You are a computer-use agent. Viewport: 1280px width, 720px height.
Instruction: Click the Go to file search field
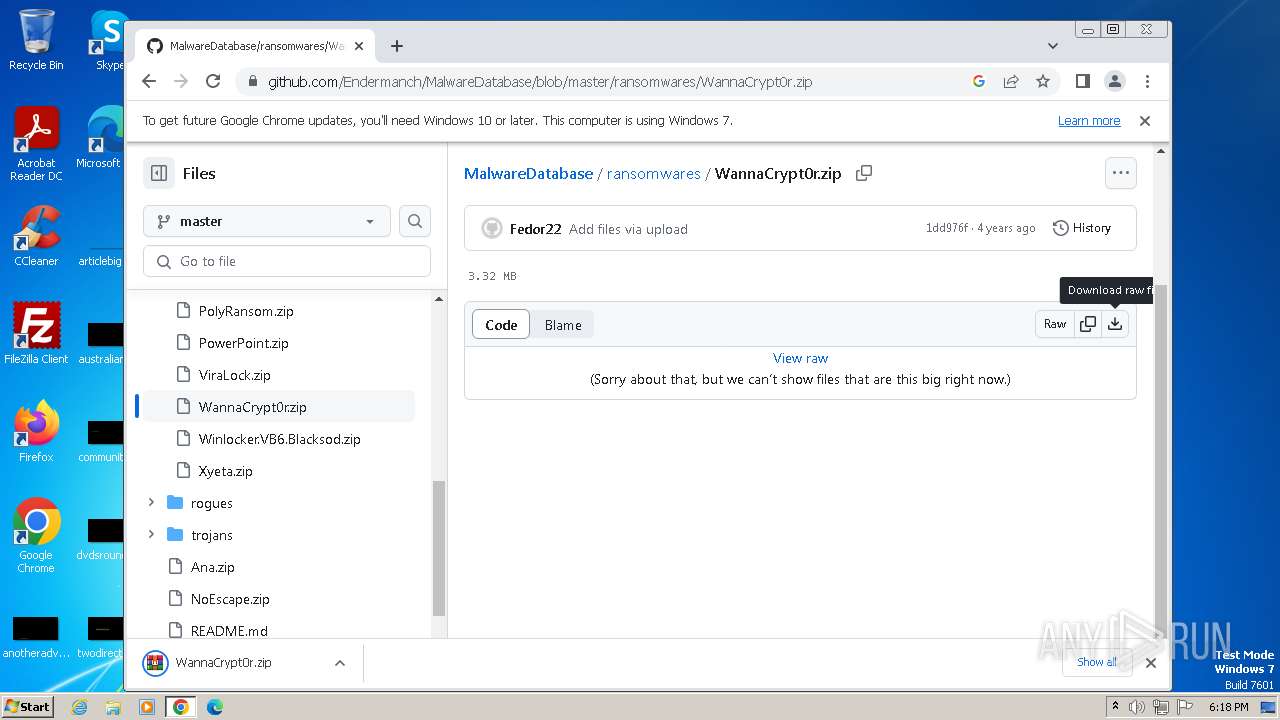(287, 261)
